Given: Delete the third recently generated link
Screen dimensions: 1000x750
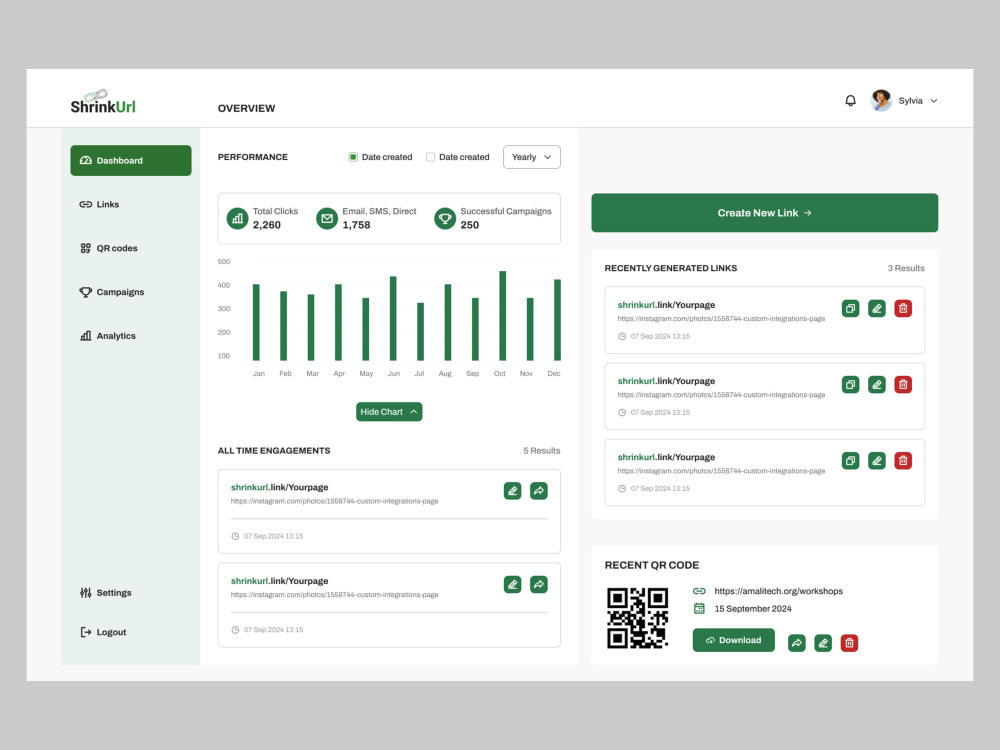Looking at the screenshot, I should tap(903, 460).
